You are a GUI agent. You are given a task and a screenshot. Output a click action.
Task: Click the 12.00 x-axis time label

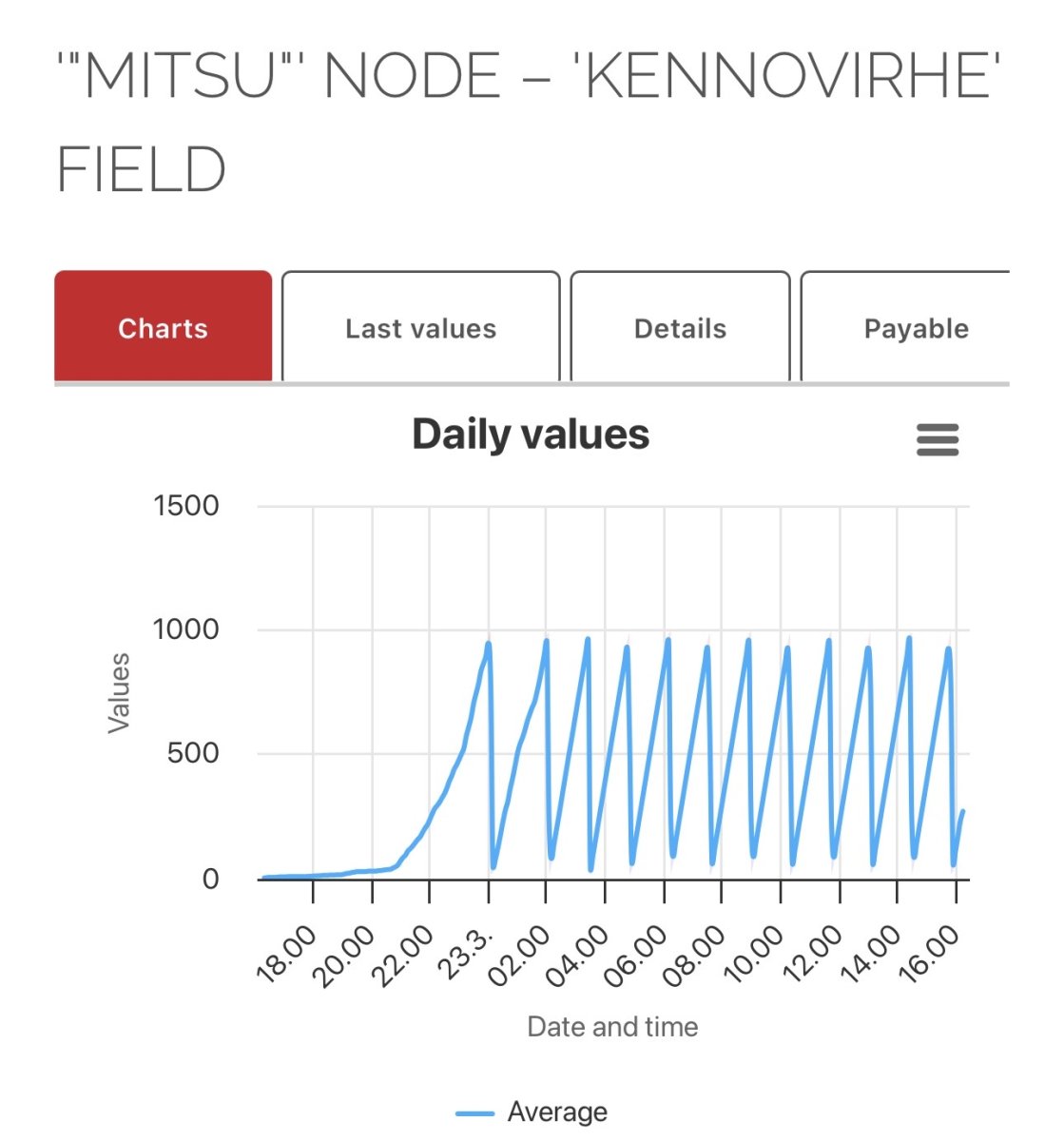point(813,955)
